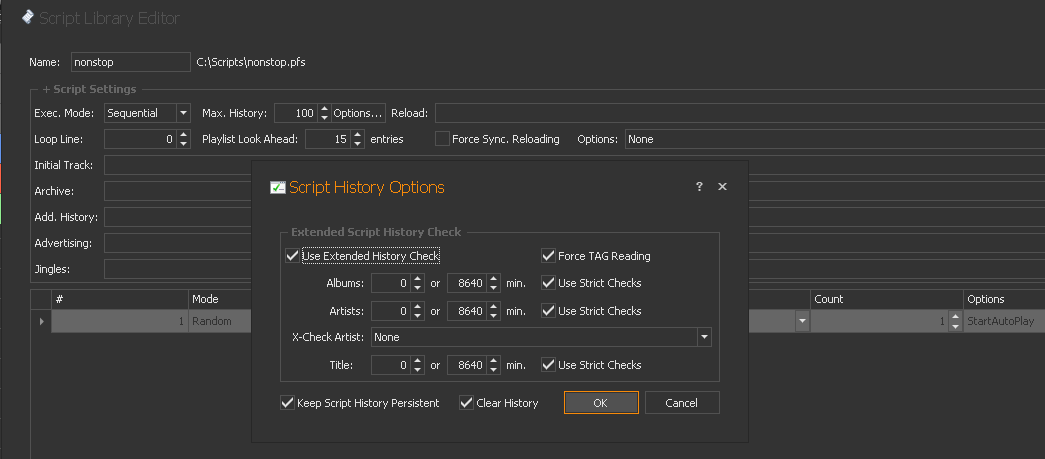
Task: Click the Playlist Look Ahead stepper
Action: pos(358,139)
